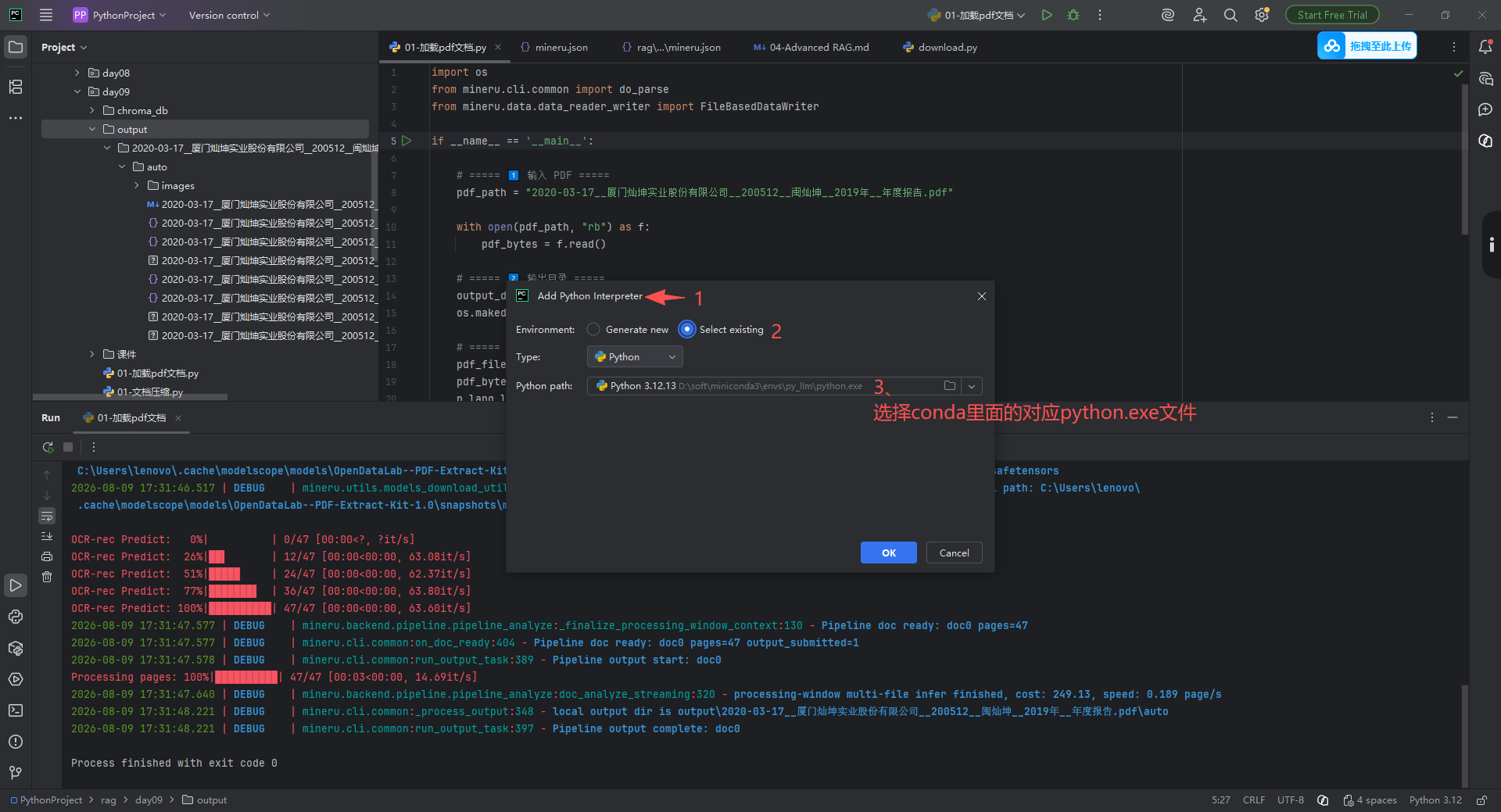Click UTF-8 encoding in status bar
The width and height of the screenshot is (1501, 812).
click(x=1291, y=799)
